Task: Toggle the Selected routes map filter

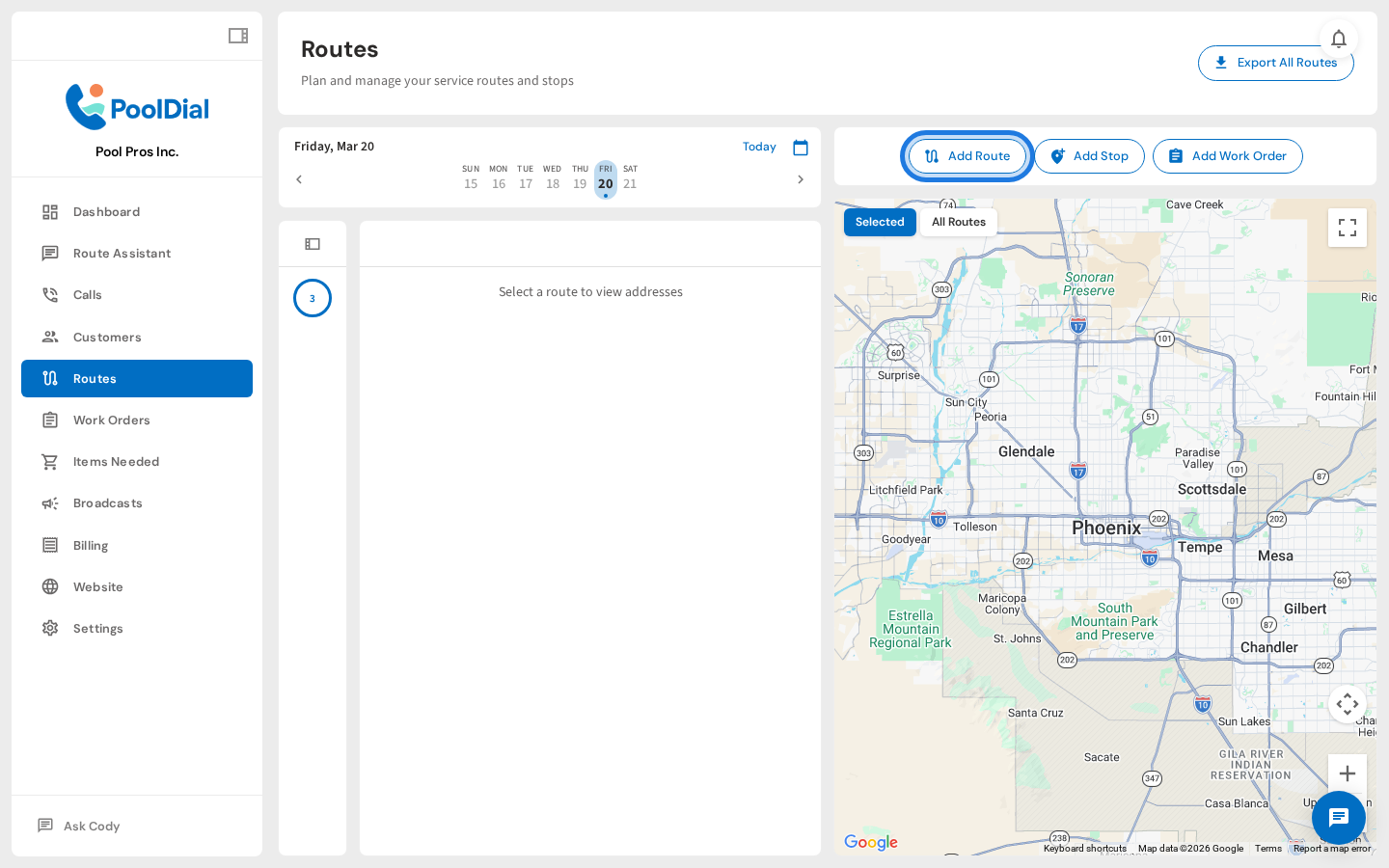Action: click(x=880, y=222)
